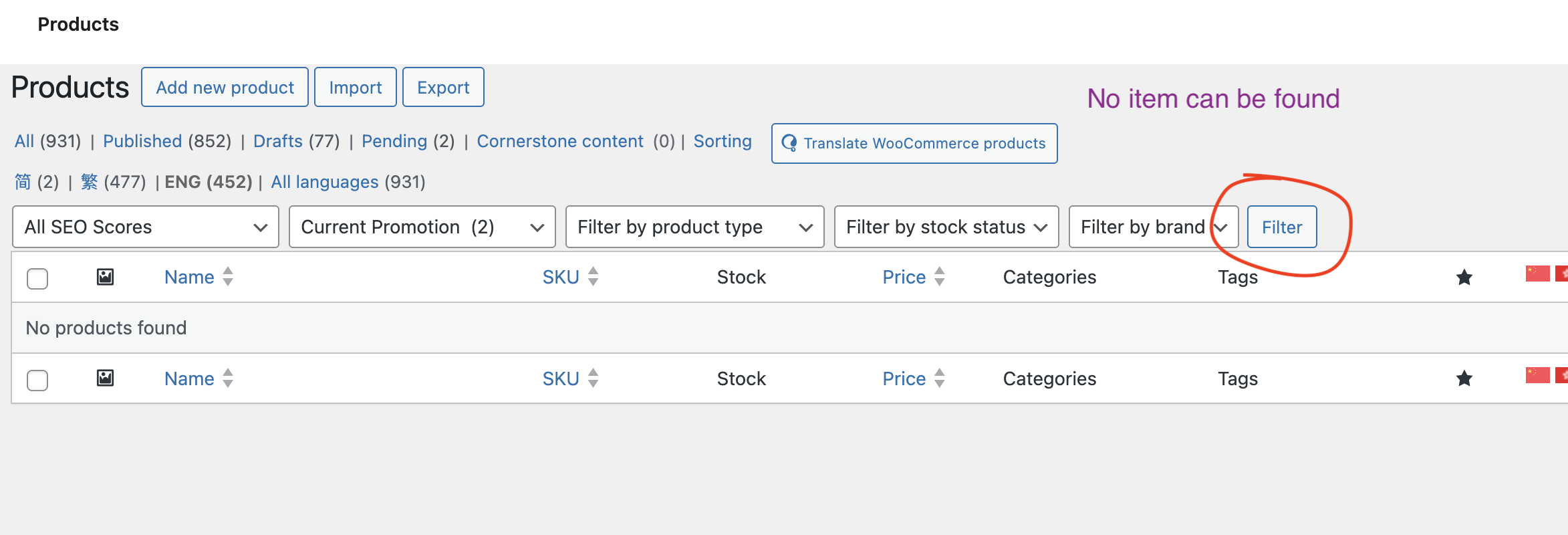Viewport: 1568px width, 535px height.
Task: Click Translate WooCommerce products button
Action: (914, 143)
